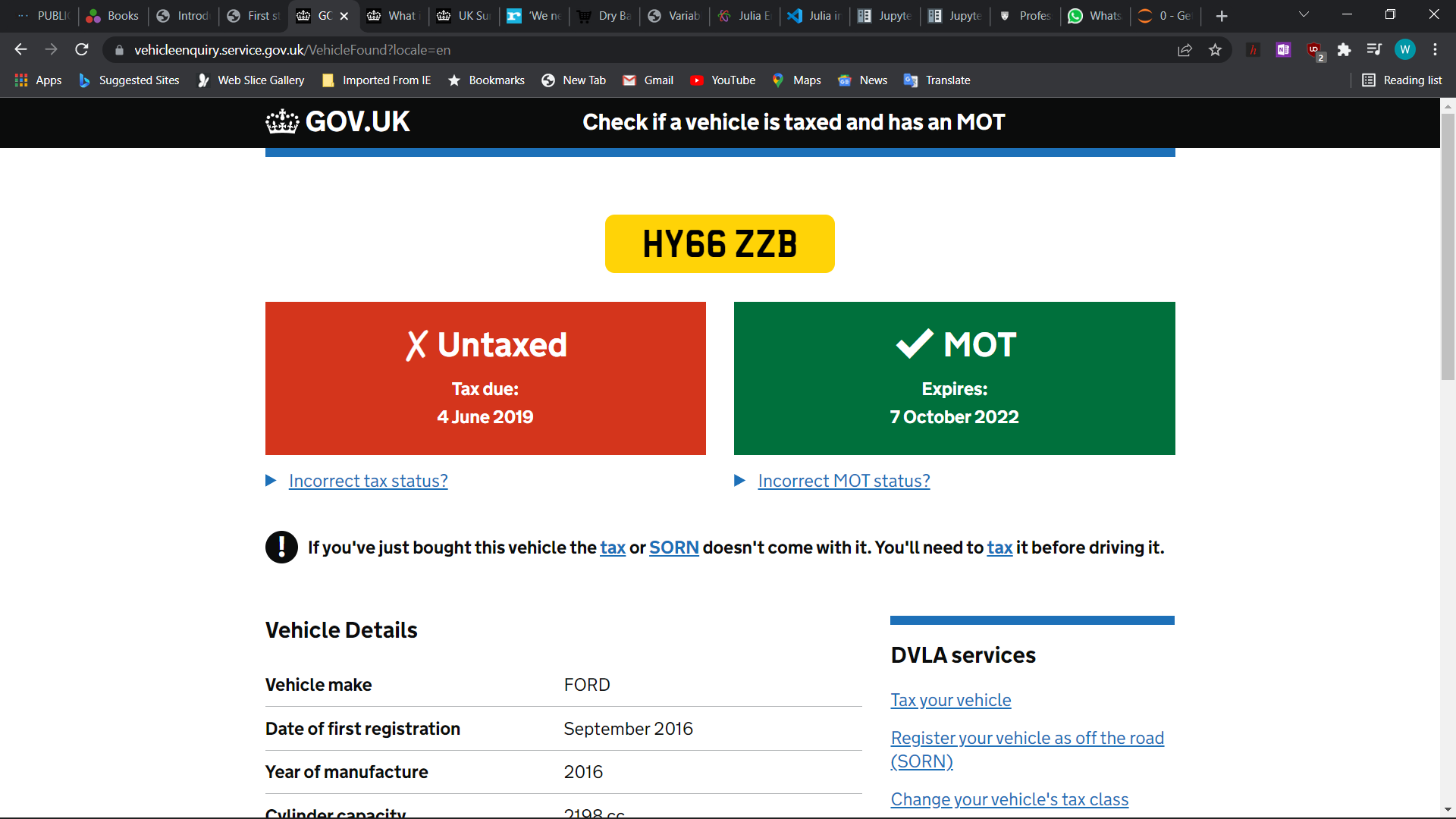Open Register your vehicle as off the road
The height and width of the screenshot is (819, 1456).
coord(1028,749)
